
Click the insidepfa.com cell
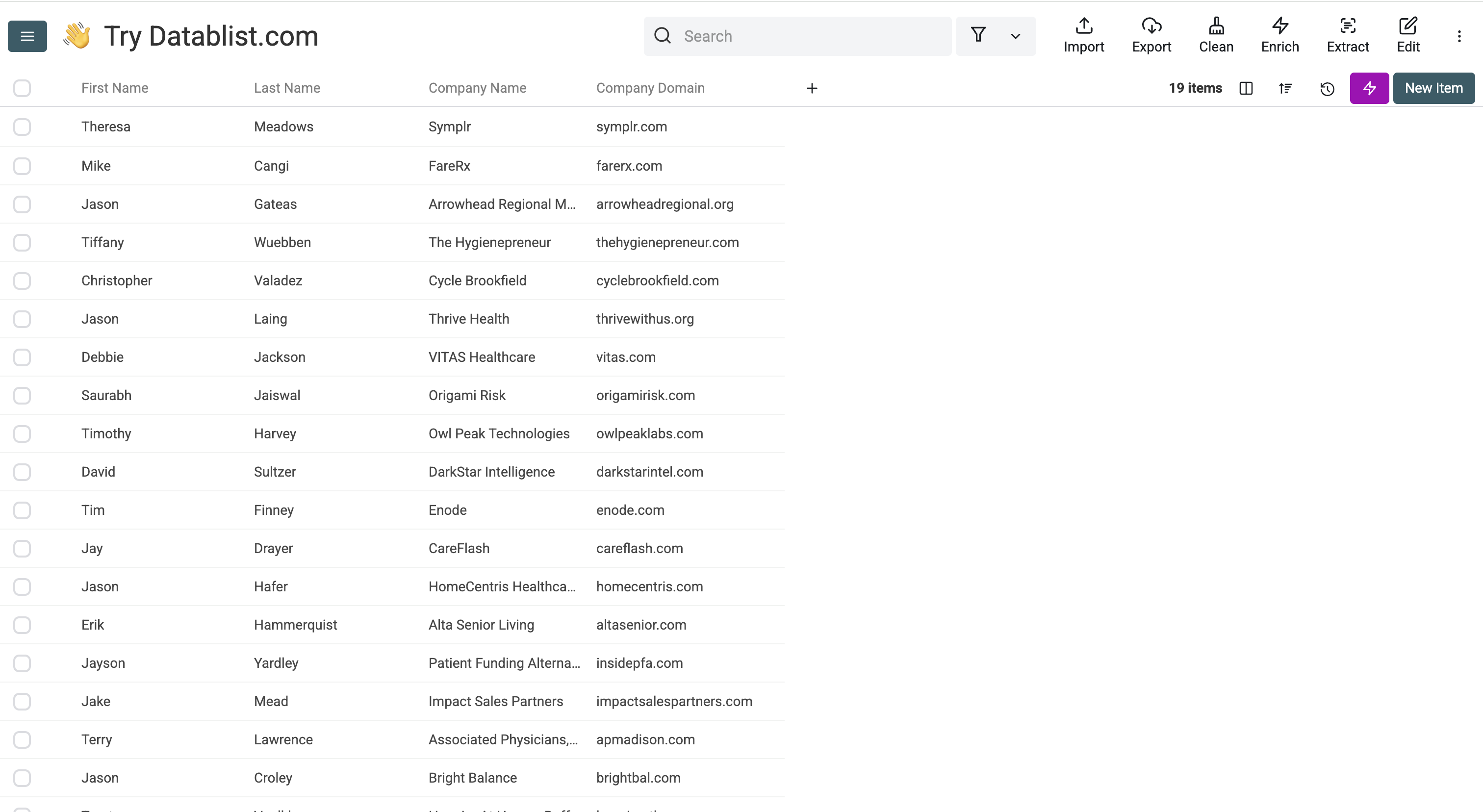click(x=639, y=663)
